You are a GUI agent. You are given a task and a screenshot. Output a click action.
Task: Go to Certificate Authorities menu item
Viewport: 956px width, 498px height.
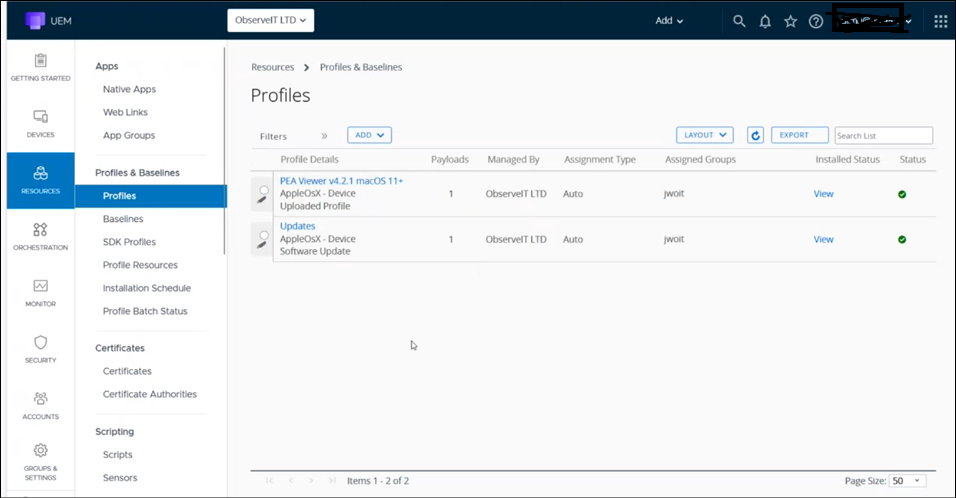click(x=149, y=394)
